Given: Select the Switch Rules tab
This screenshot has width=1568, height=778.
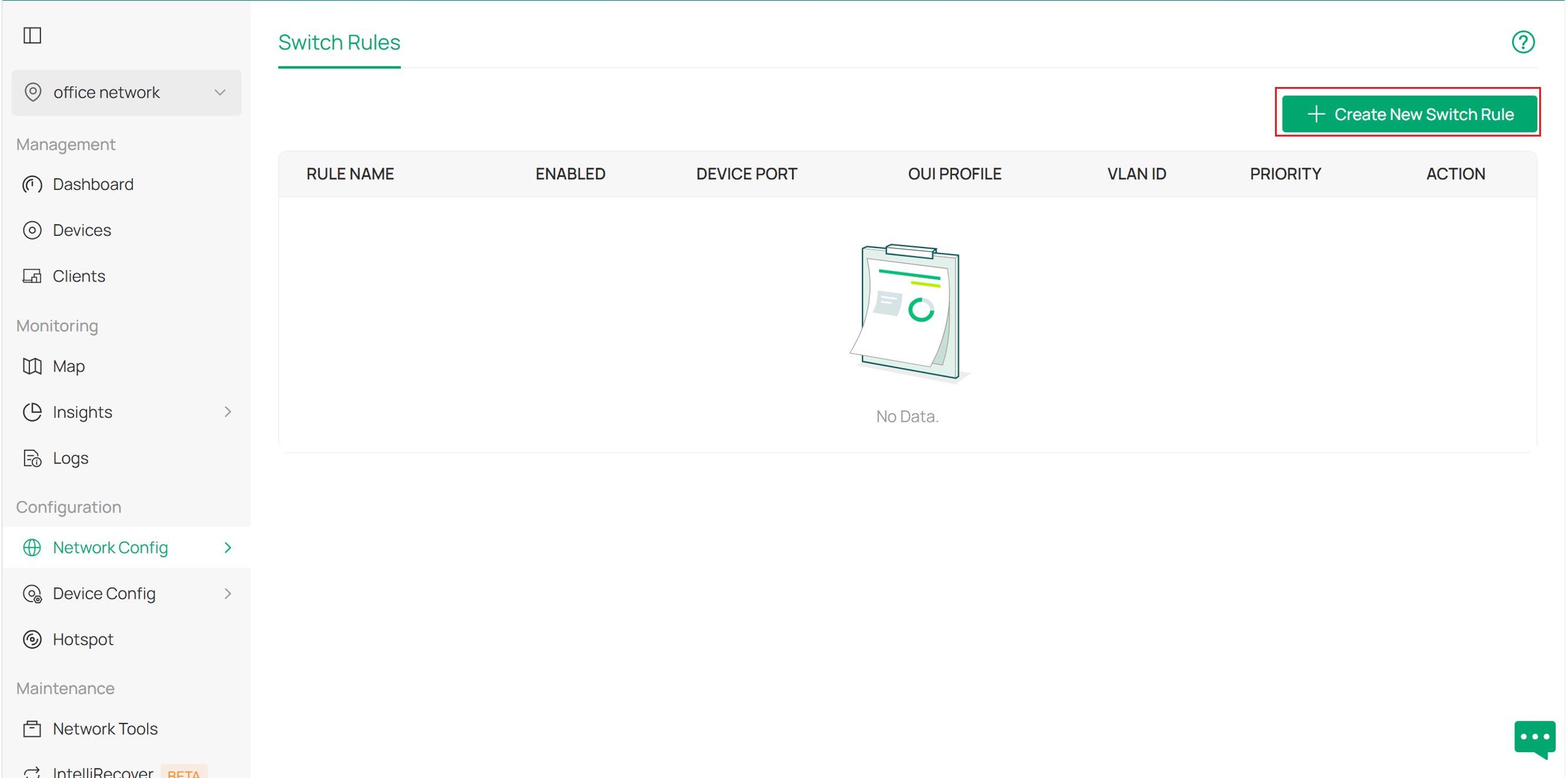Looking at the screenshot, I should coord(339,42).
